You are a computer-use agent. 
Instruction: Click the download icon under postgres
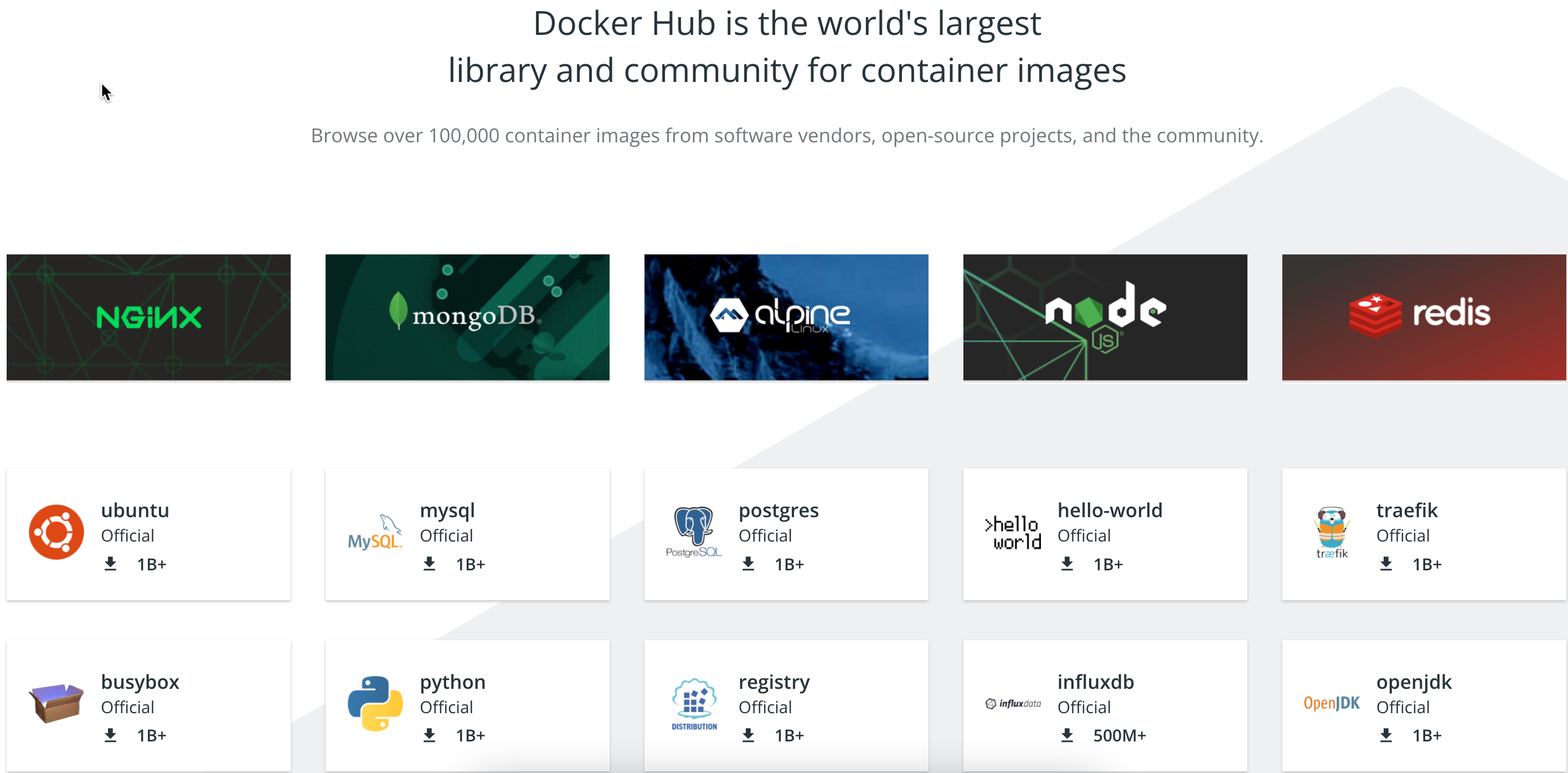pos(748,564)
